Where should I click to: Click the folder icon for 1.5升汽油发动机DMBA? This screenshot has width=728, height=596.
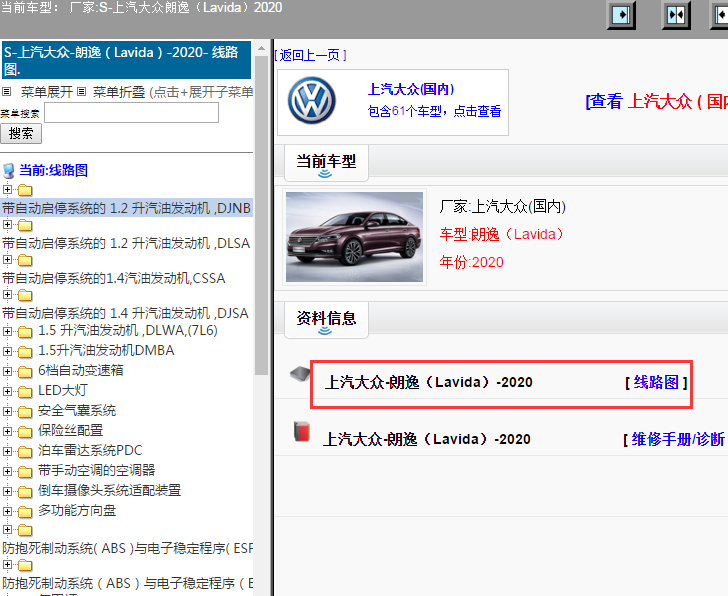click(x=25, y=351)
